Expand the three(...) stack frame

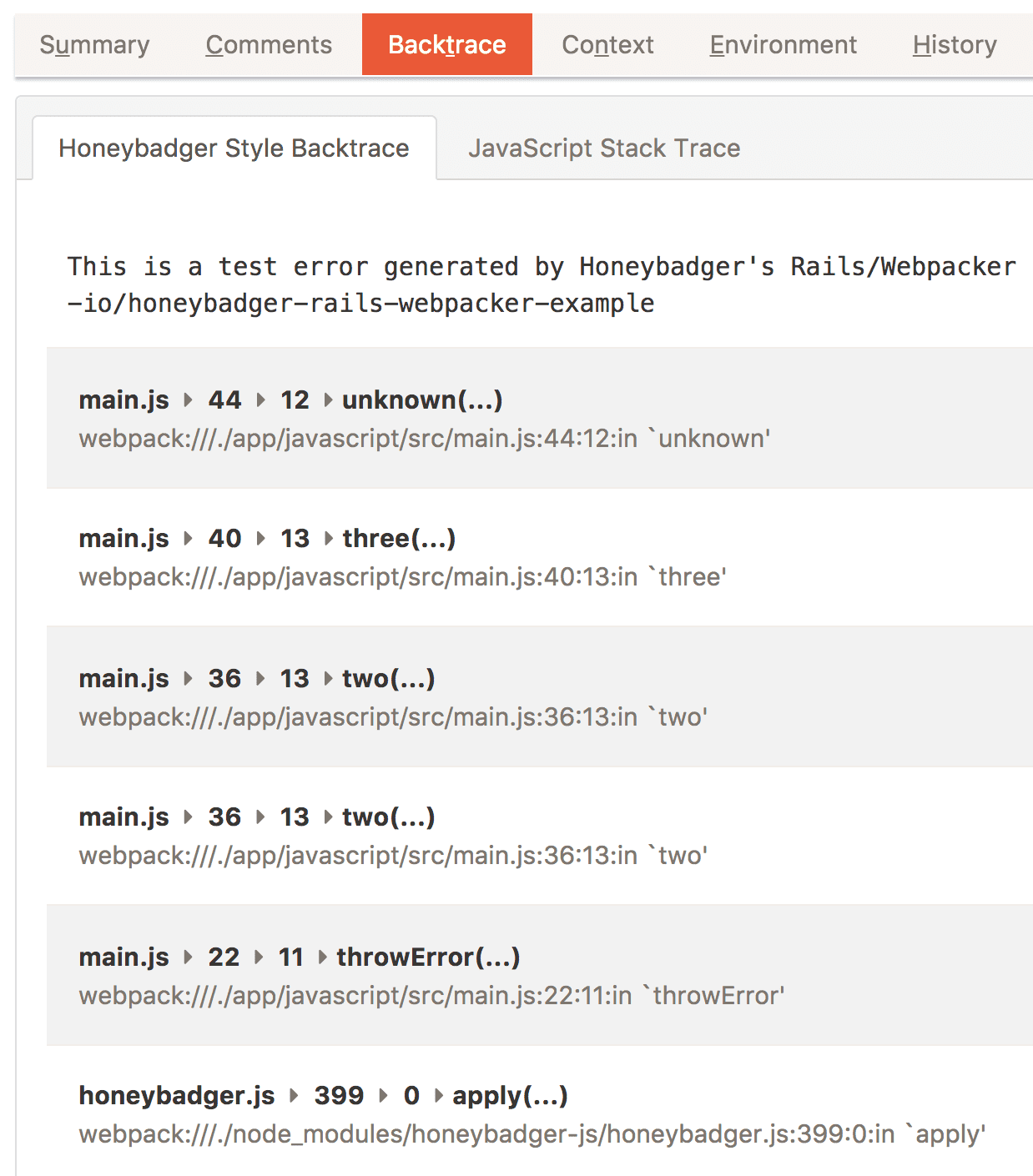pyautogui.click(x=399, y=539)
